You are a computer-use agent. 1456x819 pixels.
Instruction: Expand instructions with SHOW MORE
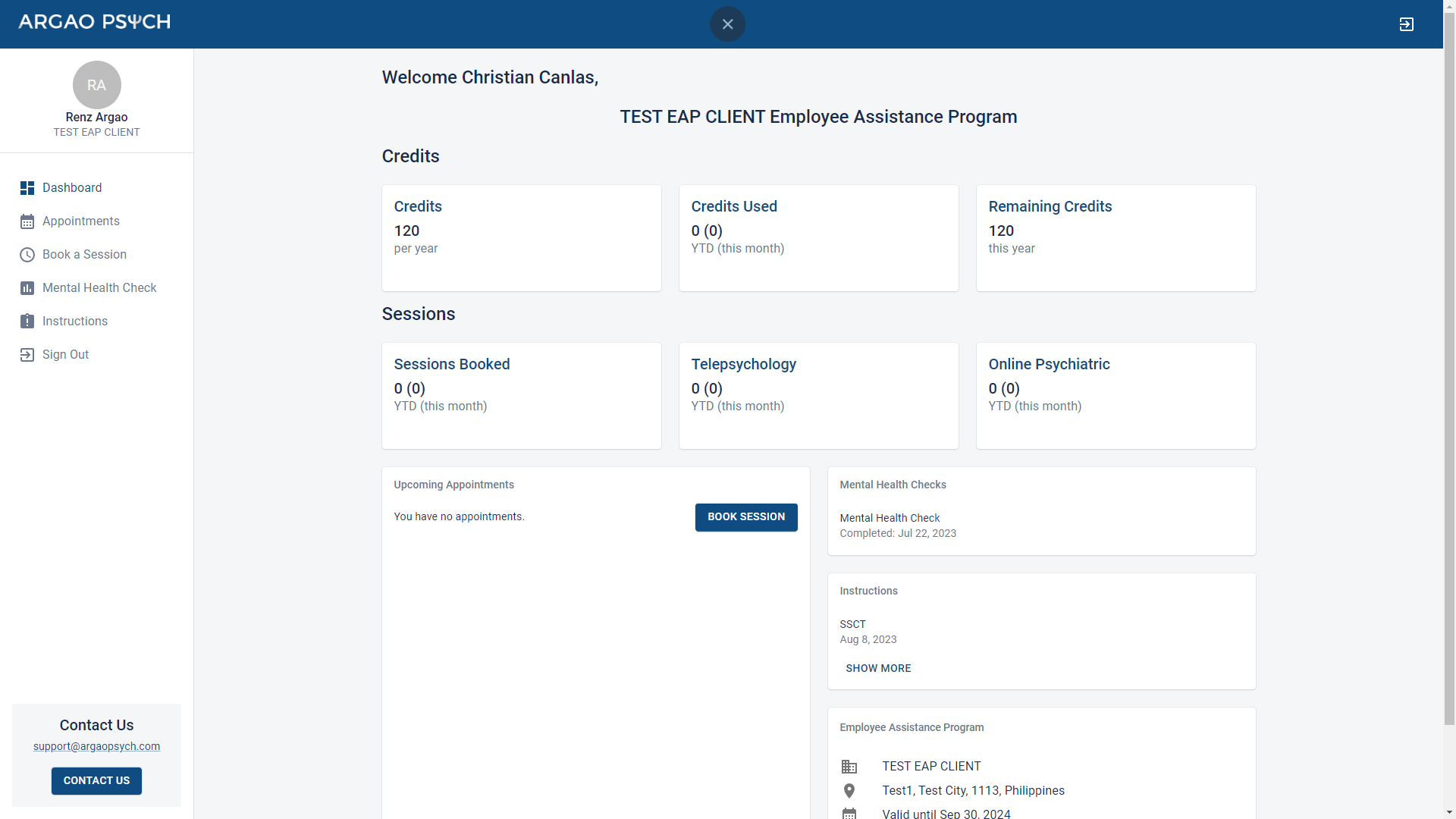point(878,668)
